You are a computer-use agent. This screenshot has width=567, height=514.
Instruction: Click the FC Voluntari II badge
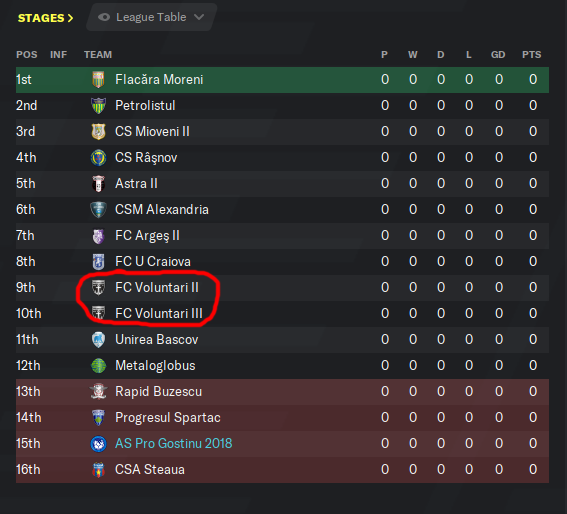pos(98,288)
